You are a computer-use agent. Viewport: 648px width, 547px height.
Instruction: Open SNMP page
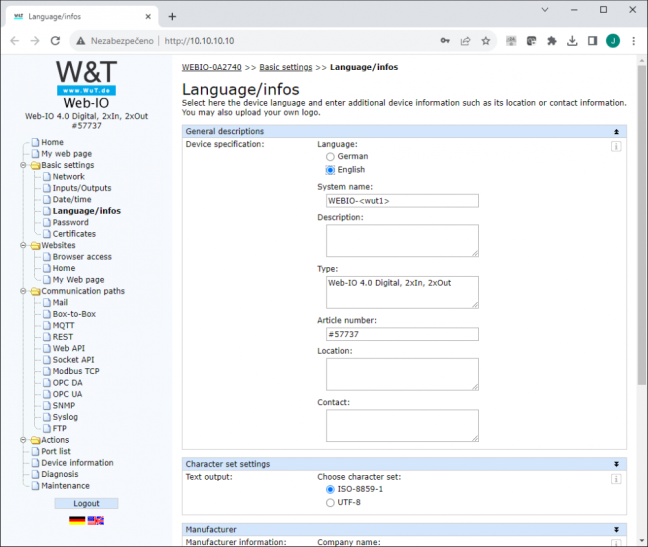click(64, 405)
